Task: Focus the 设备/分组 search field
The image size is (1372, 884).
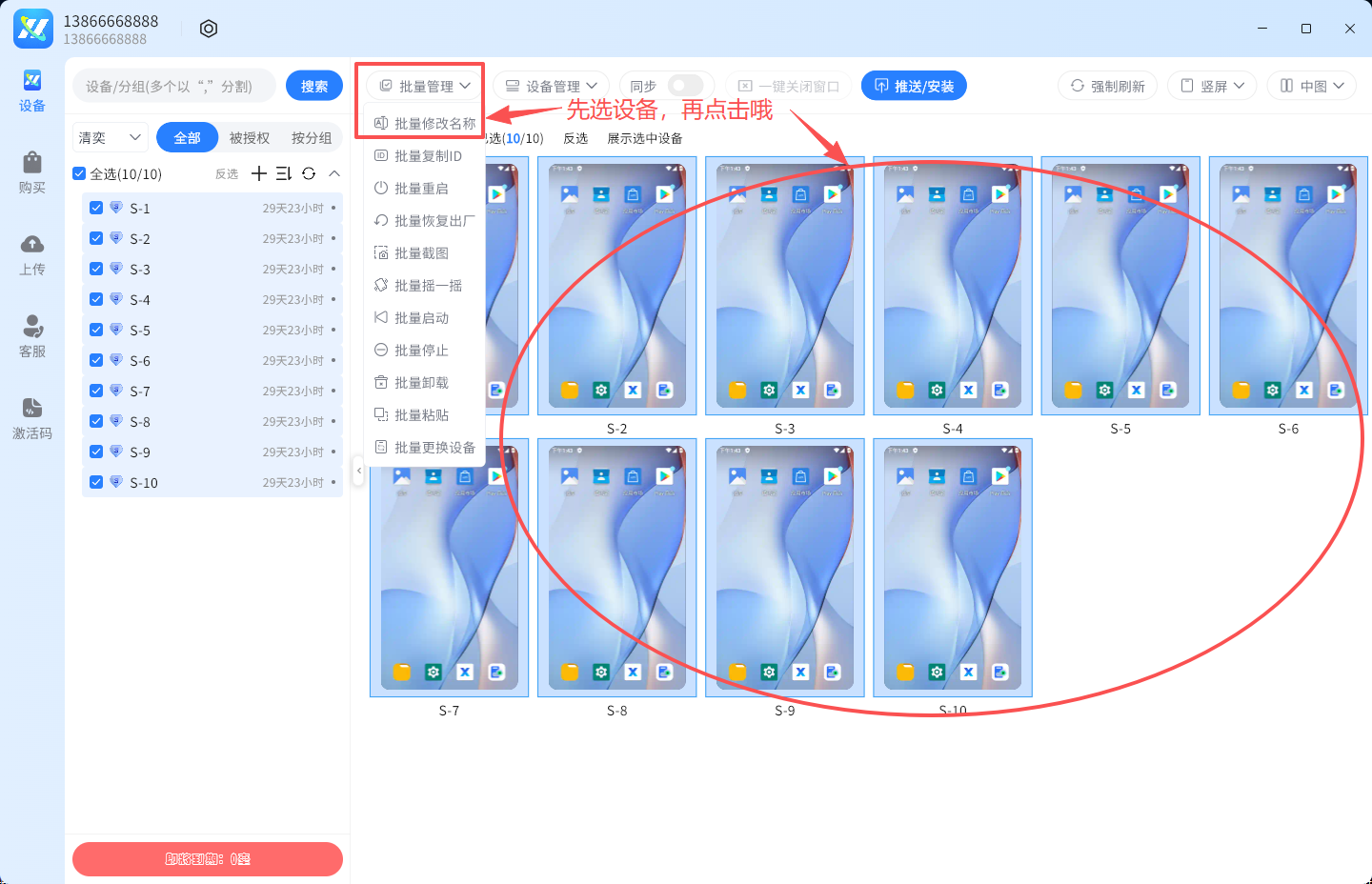Action: 174,86
